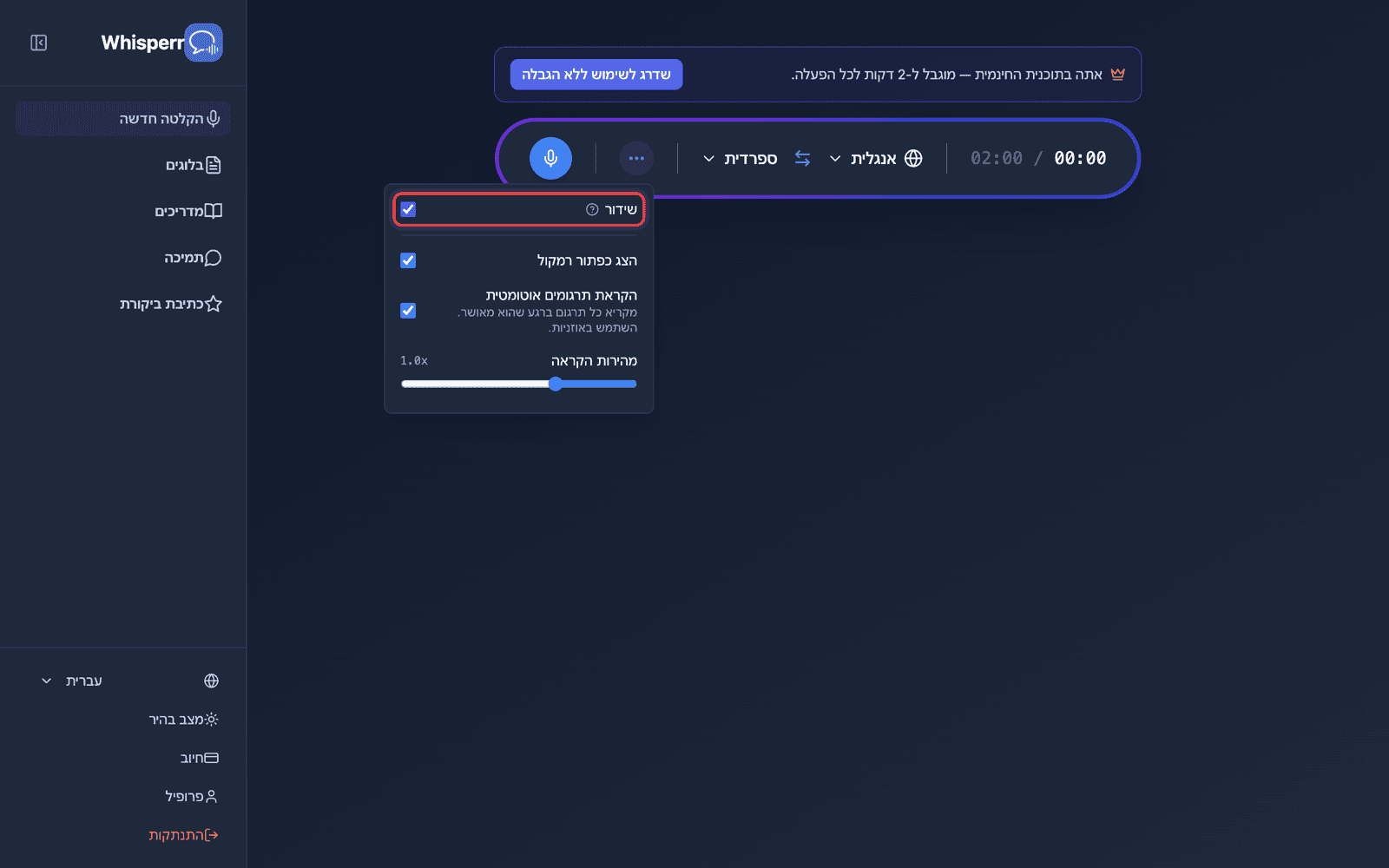Click the שדרג לשימוש ללא הגבלה upgrade button
This screenshot has height=868, width=1389.
click(x=596, y=75)
